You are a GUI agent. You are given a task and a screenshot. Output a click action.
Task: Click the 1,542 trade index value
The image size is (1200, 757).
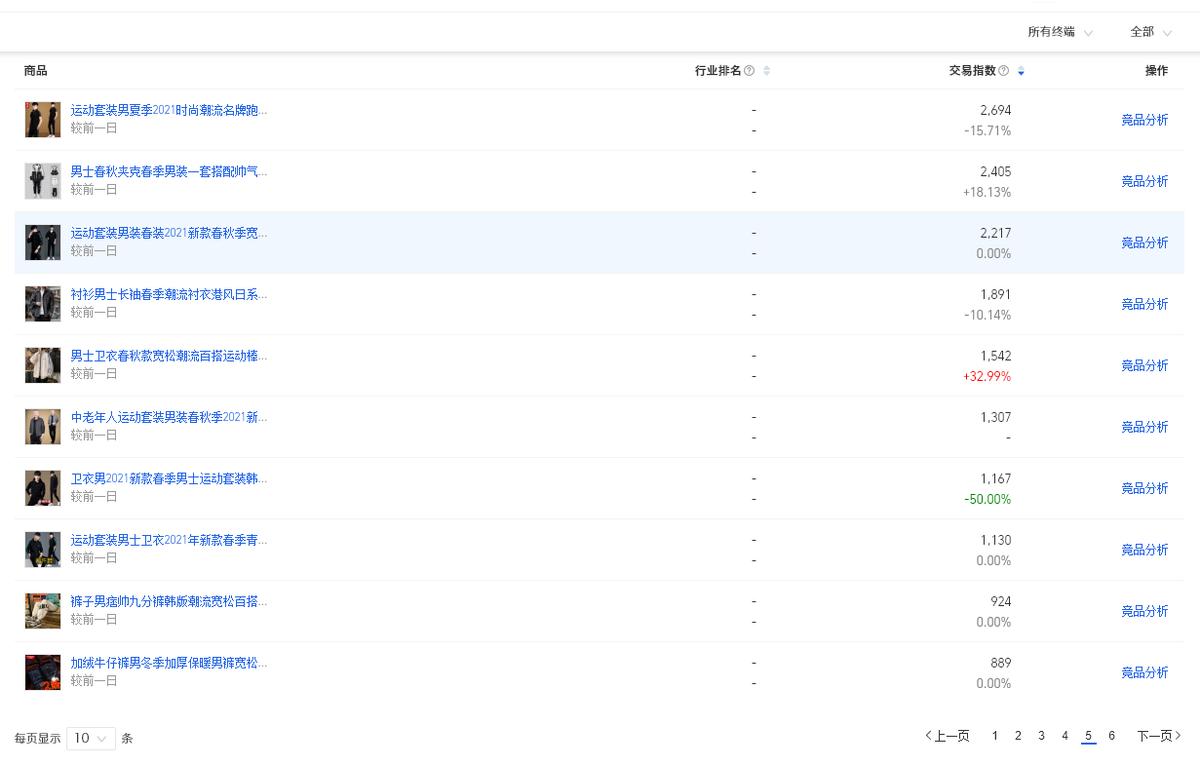click(996, 356)
